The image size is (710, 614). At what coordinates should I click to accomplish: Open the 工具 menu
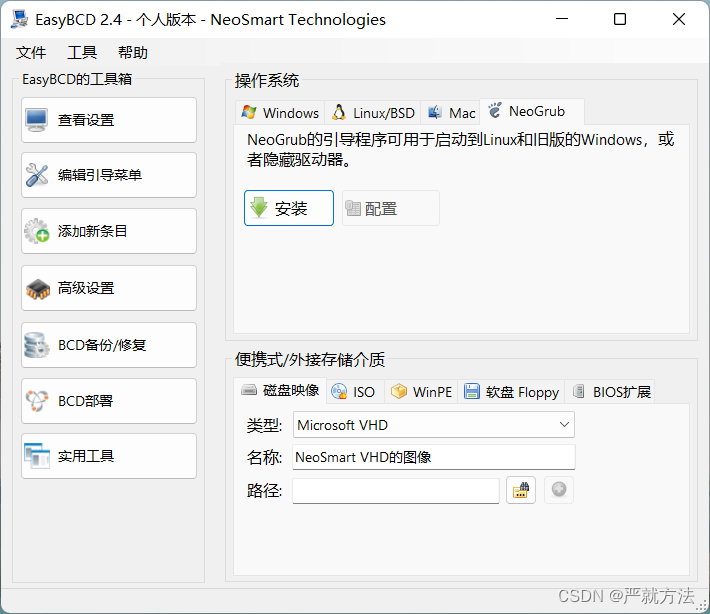click(x=82, y=53)
